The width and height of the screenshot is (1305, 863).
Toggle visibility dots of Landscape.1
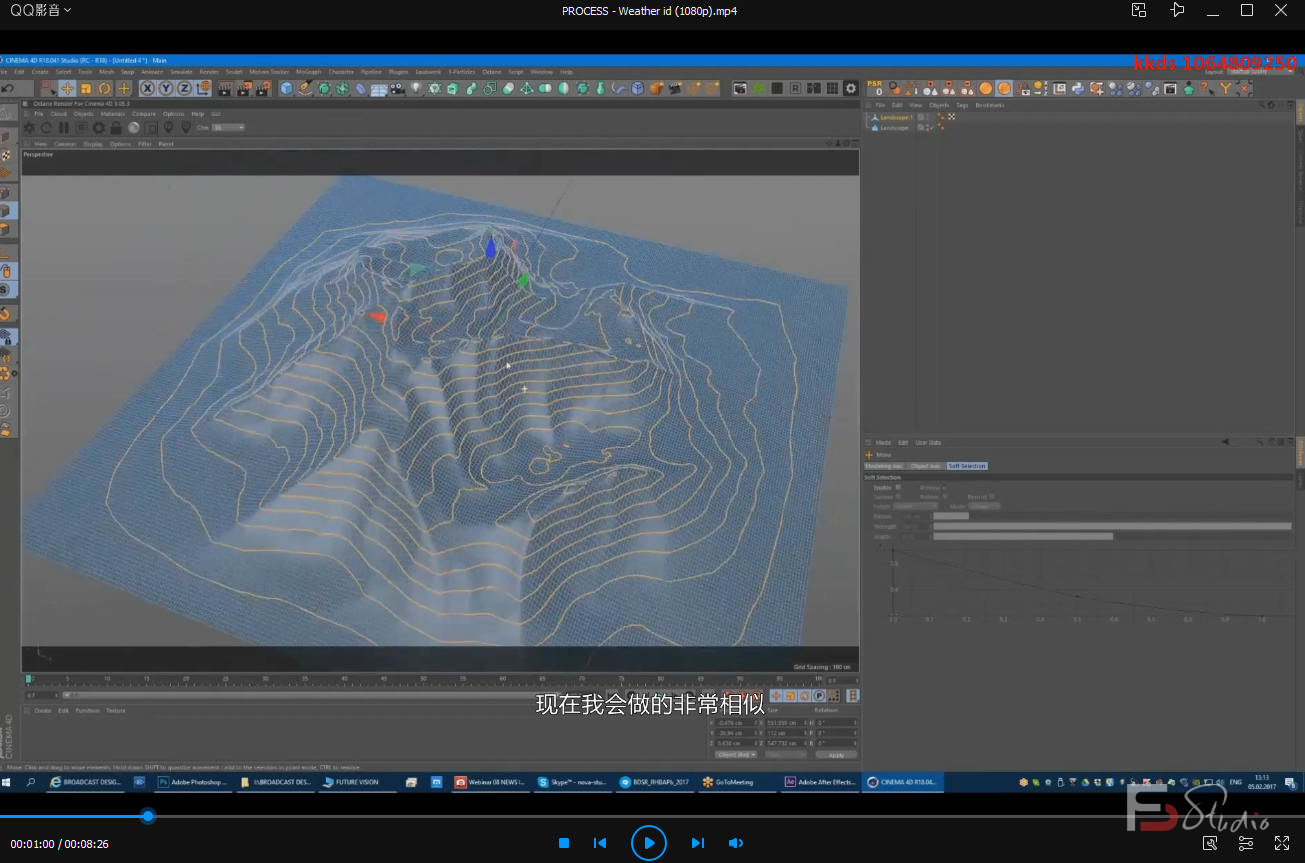click(928, 117)
